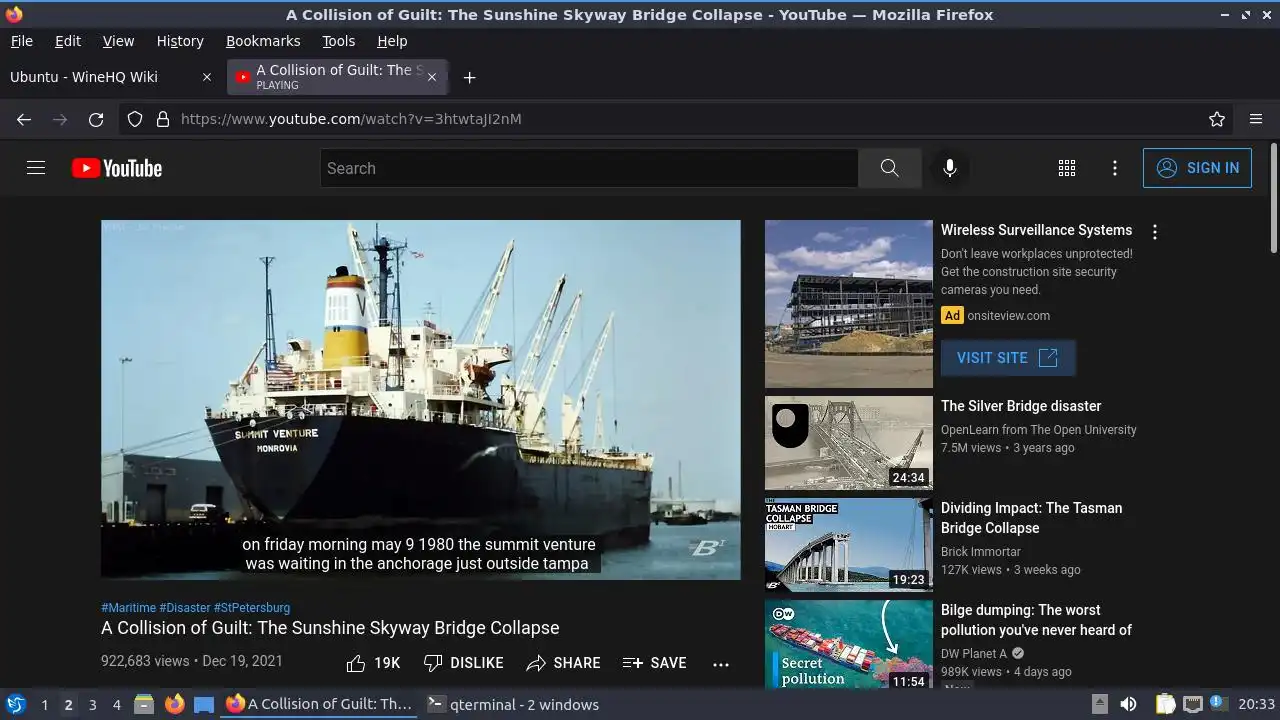Open the View menu
Screen dimensions: 1280x720
pos(118,41)
